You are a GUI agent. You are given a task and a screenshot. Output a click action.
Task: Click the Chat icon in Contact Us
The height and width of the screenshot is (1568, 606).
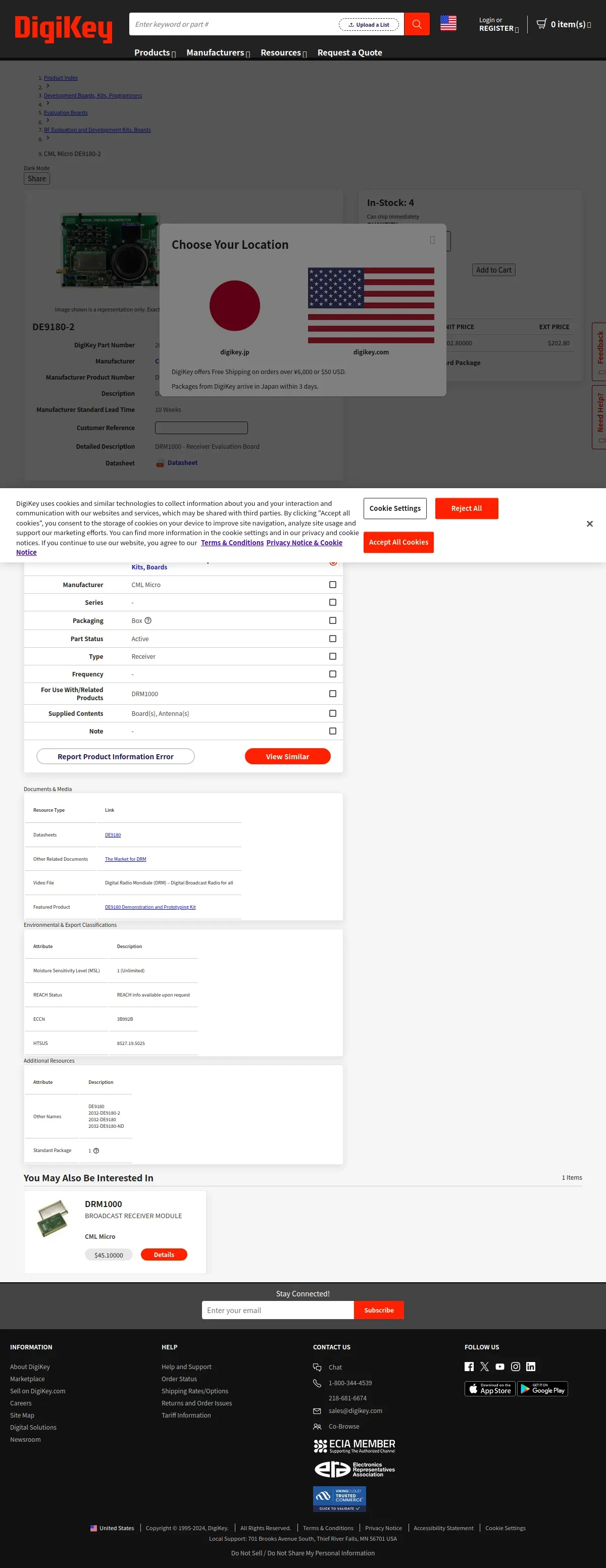click(x=317, y=1367)
